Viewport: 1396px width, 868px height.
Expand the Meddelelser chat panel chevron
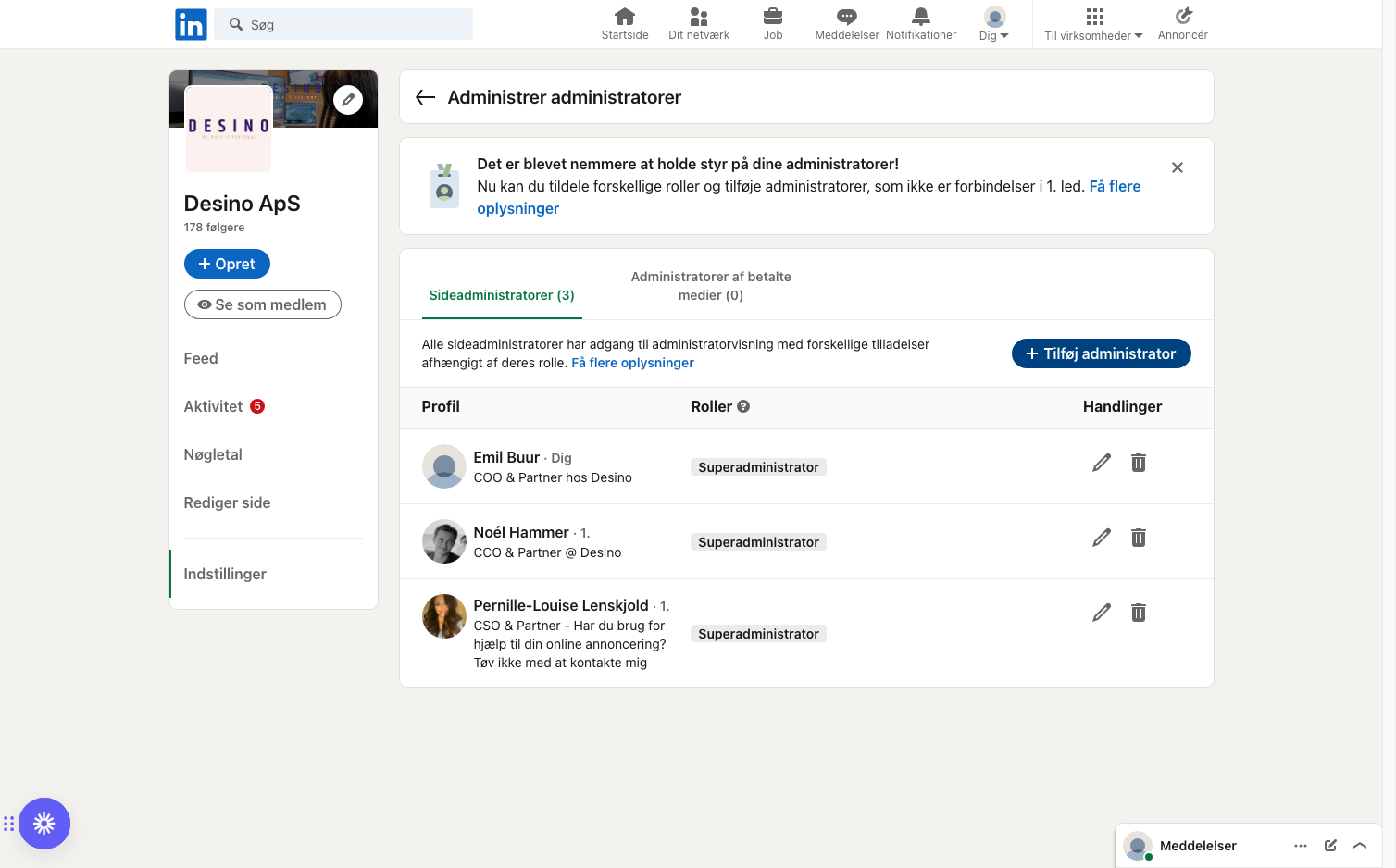coord(1360,846)
